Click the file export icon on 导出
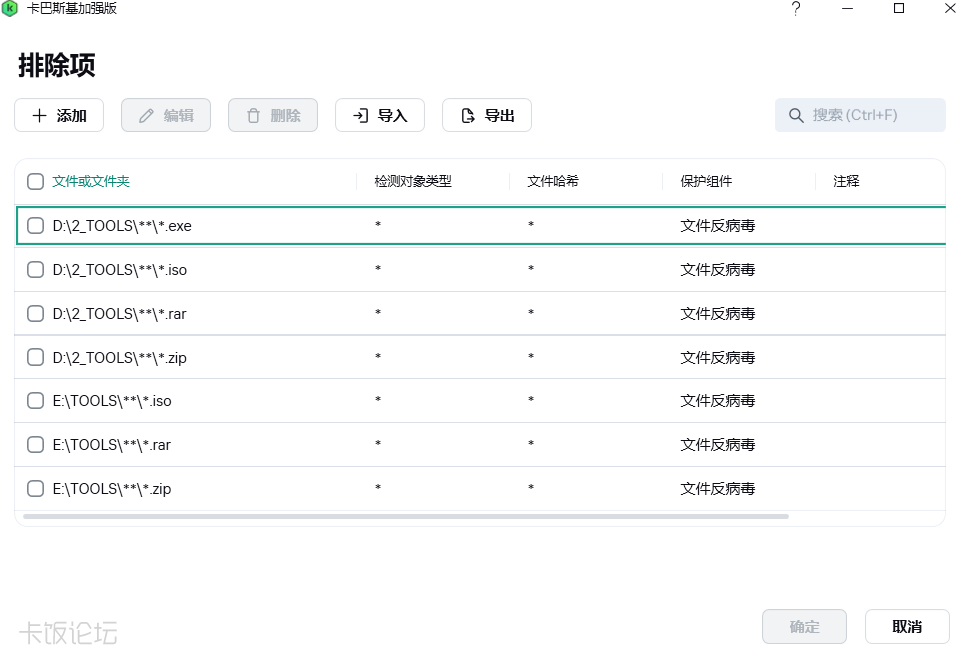The image size is (956, 656). [468, 115]
